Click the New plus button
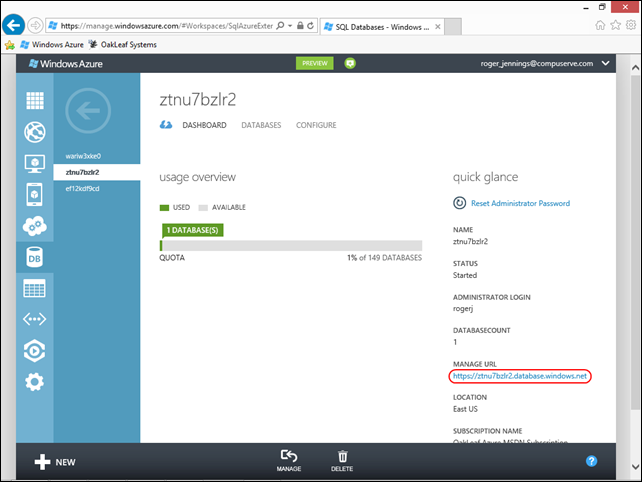 (55, 462)
